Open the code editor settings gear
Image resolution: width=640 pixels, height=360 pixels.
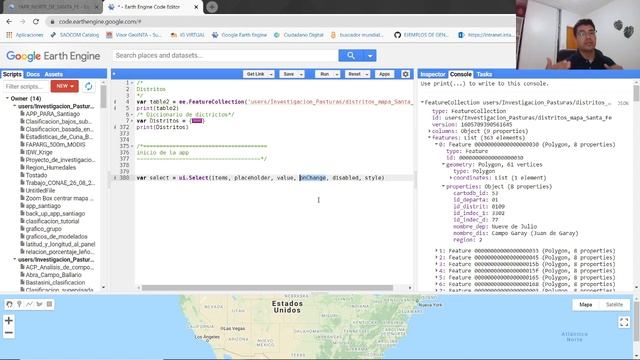coord(405,74)
